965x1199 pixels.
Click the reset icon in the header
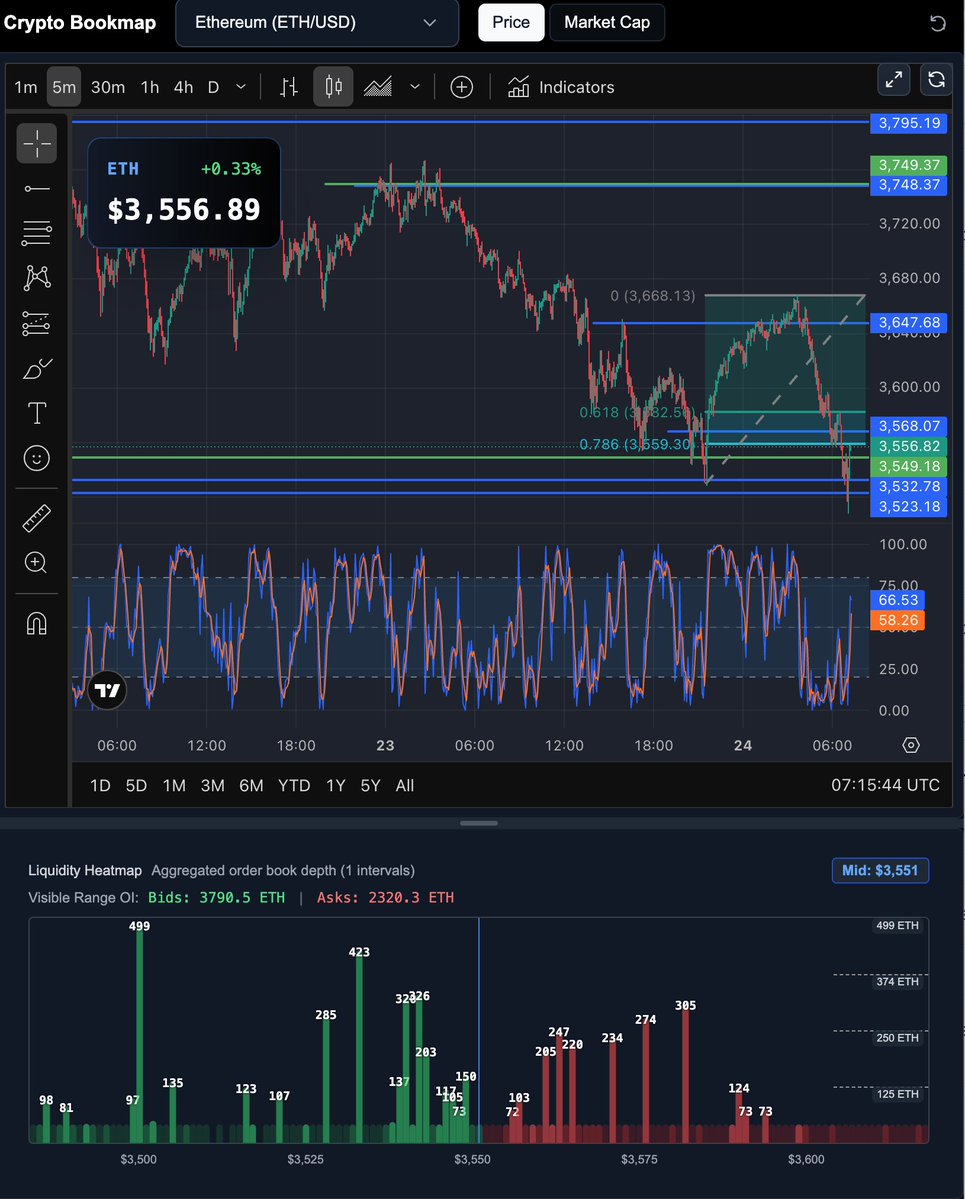click(937, 23)
